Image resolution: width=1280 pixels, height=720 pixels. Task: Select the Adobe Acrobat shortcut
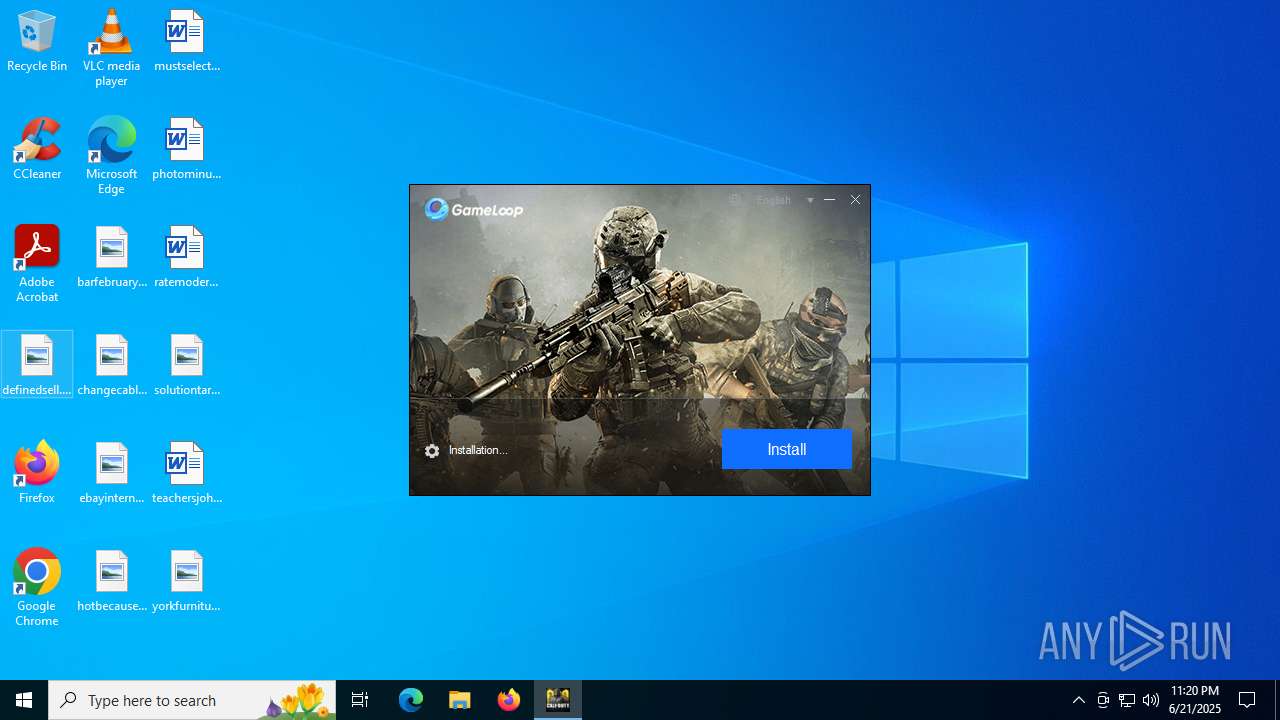(x=37, y=264)
